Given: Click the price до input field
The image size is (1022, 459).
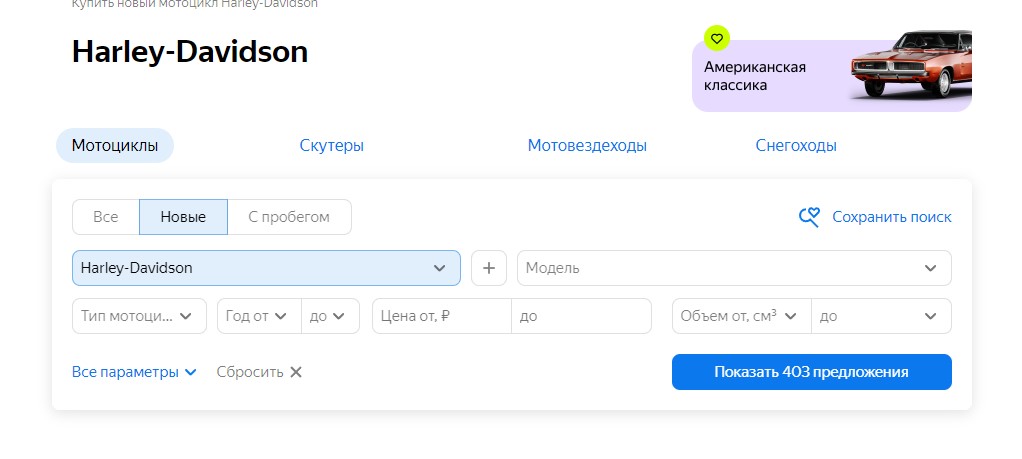Looking at the screenshot, I should (x=581, y=316).
